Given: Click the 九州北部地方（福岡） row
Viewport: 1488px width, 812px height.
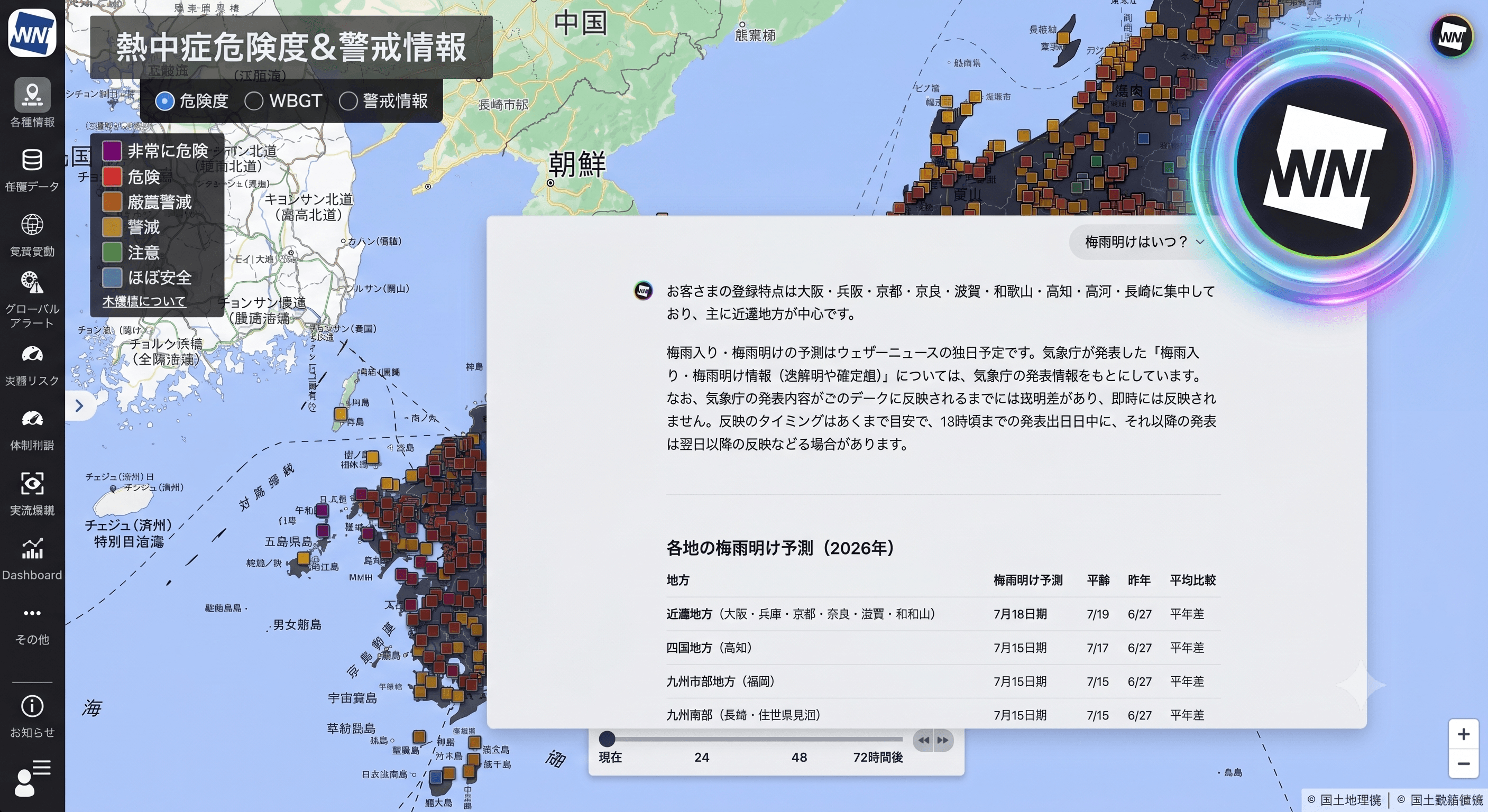Looking at the screenshot, I should click(943, 681).
